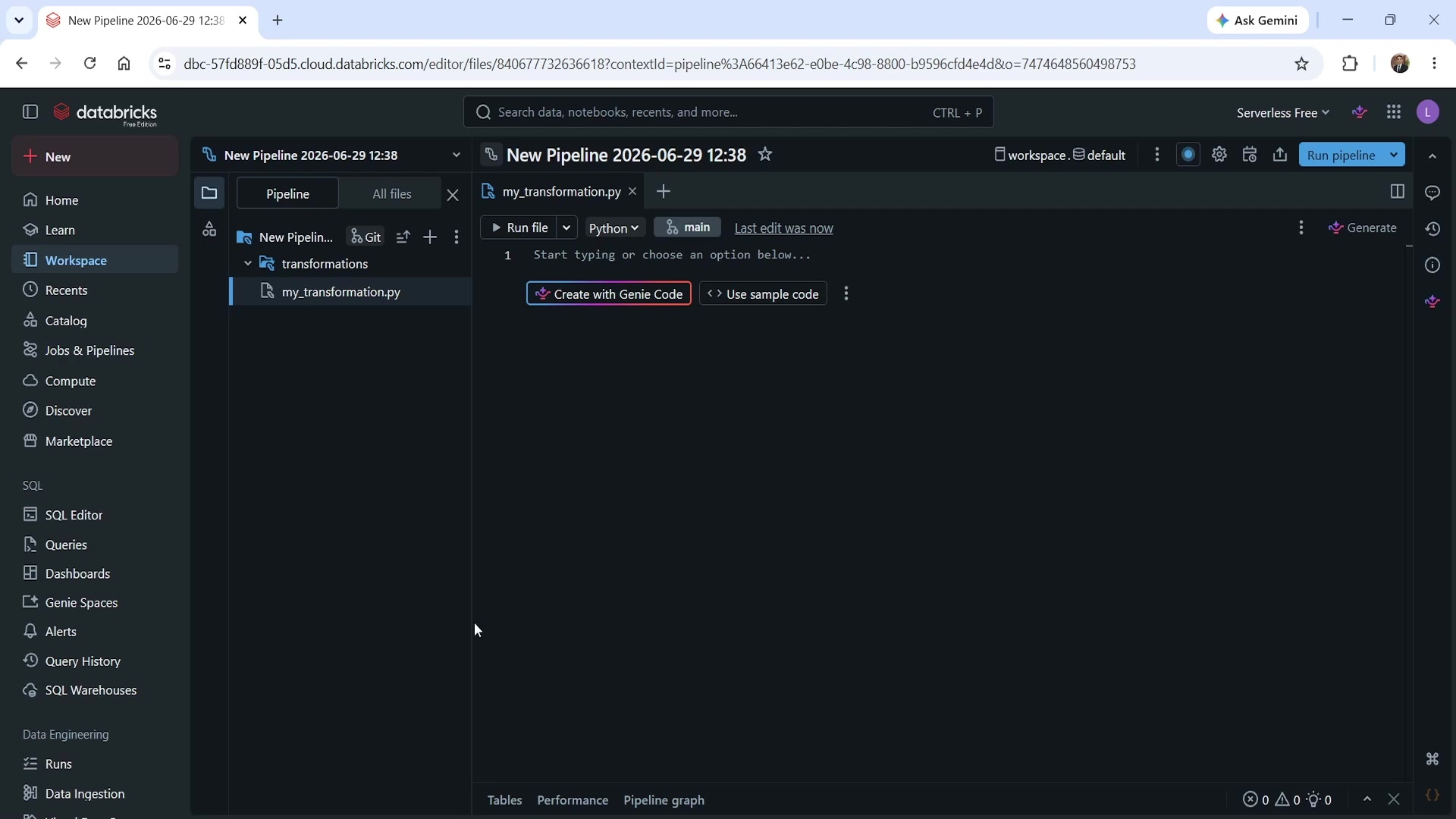Click Ask Gemini in browser toolbar
Image resolution: width=1456 pixels, height=819 pixels.
(1257, 20)
